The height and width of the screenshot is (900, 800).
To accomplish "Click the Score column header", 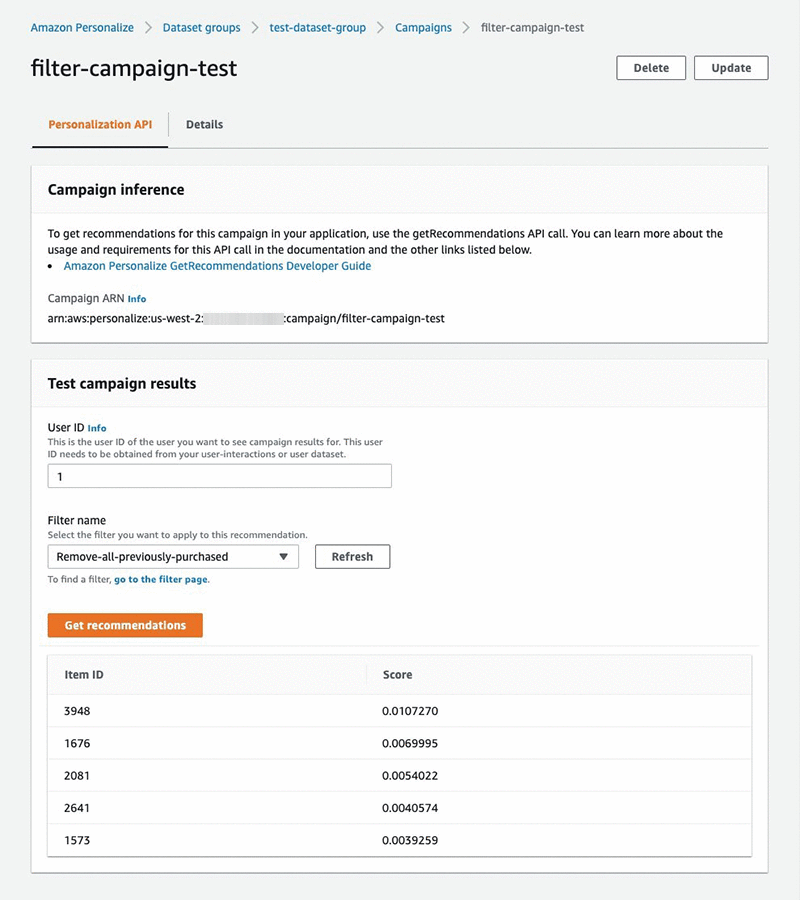I will (397, 675).
